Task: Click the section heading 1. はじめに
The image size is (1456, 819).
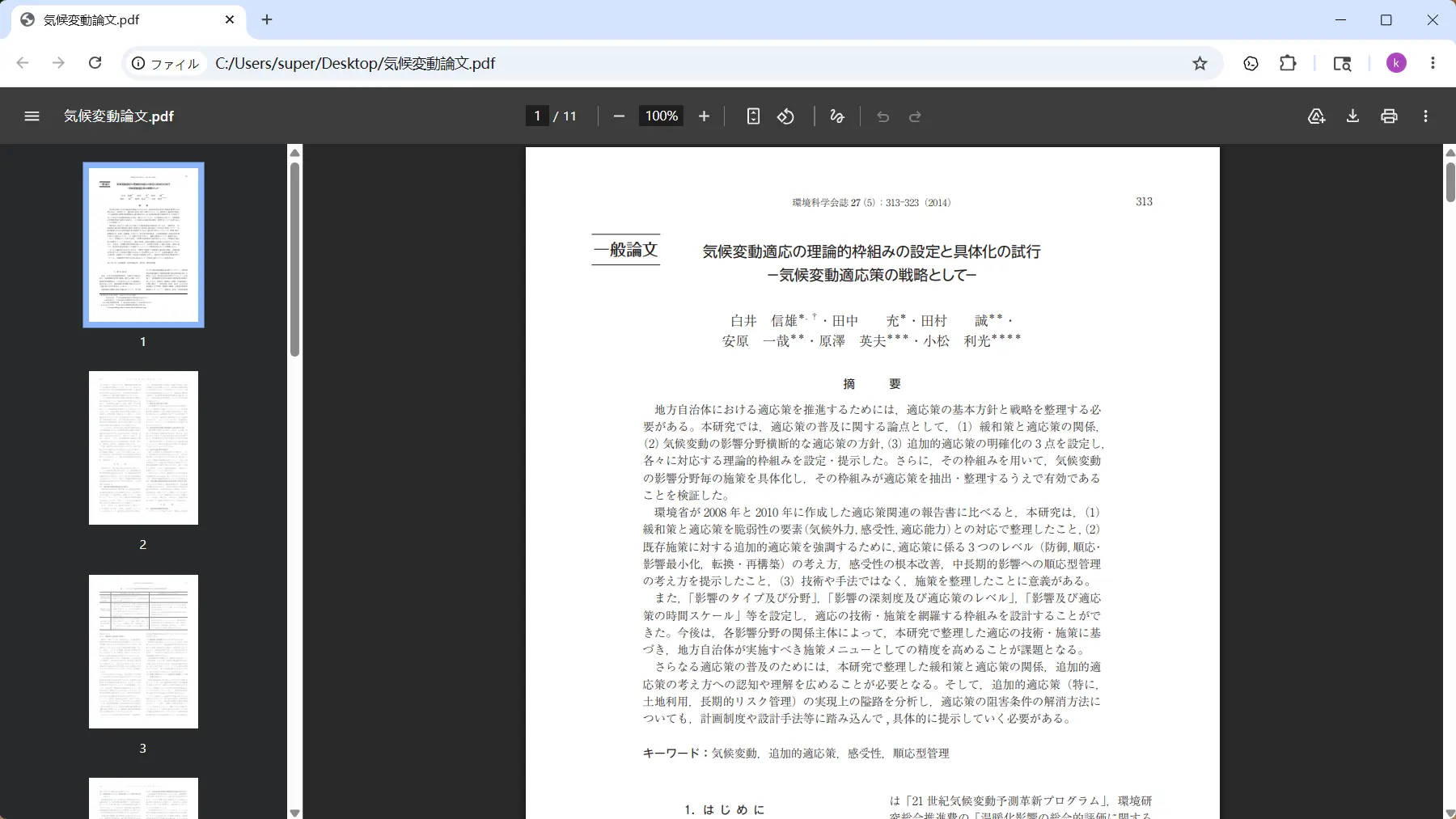Action: click(x=724, y=809)
